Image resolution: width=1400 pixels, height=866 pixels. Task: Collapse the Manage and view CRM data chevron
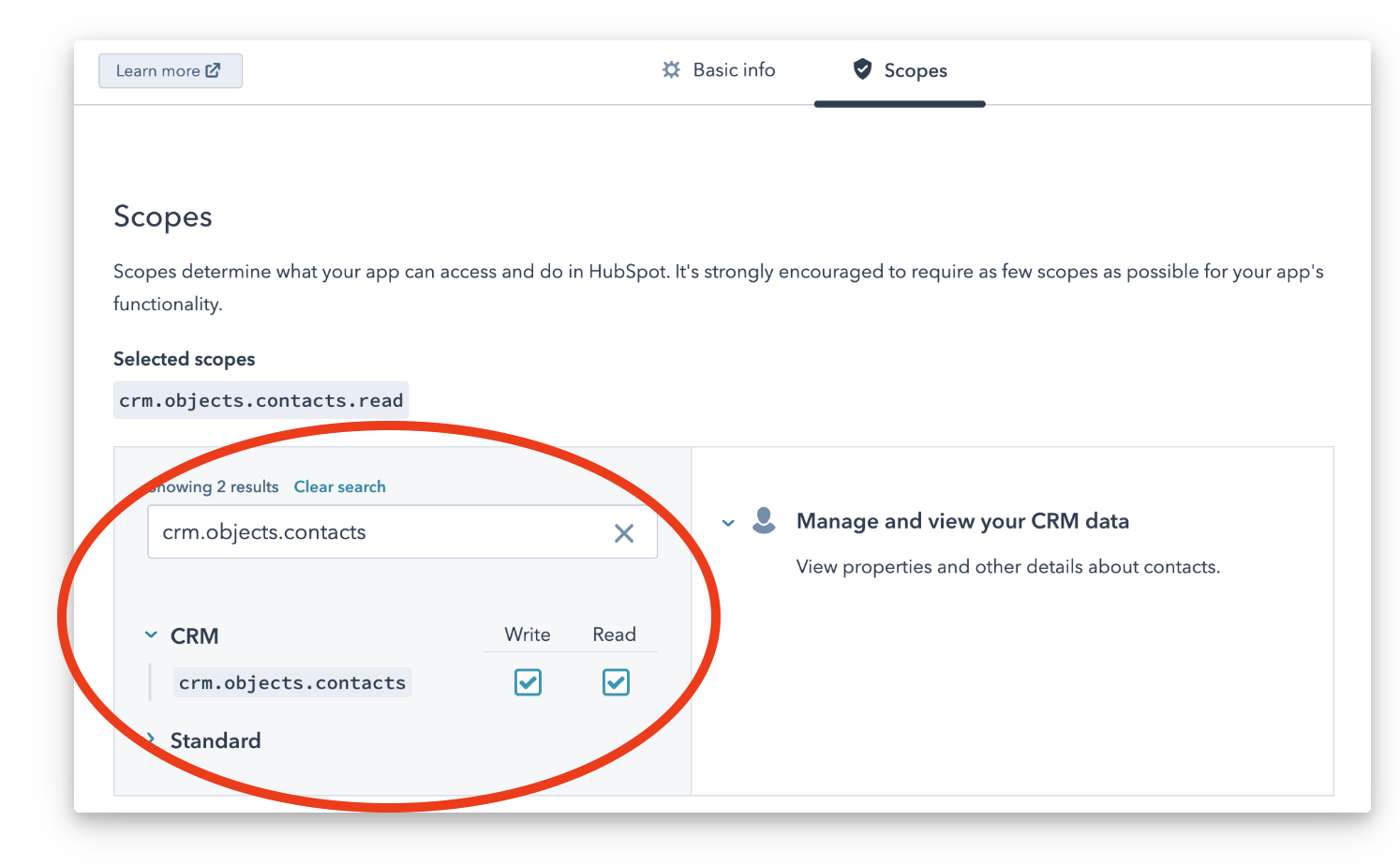(x=728, y=523)
